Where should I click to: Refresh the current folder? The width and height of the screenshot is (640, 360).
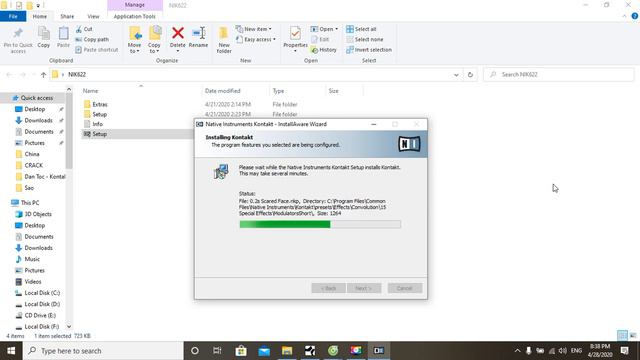click(x=470, y=75)
